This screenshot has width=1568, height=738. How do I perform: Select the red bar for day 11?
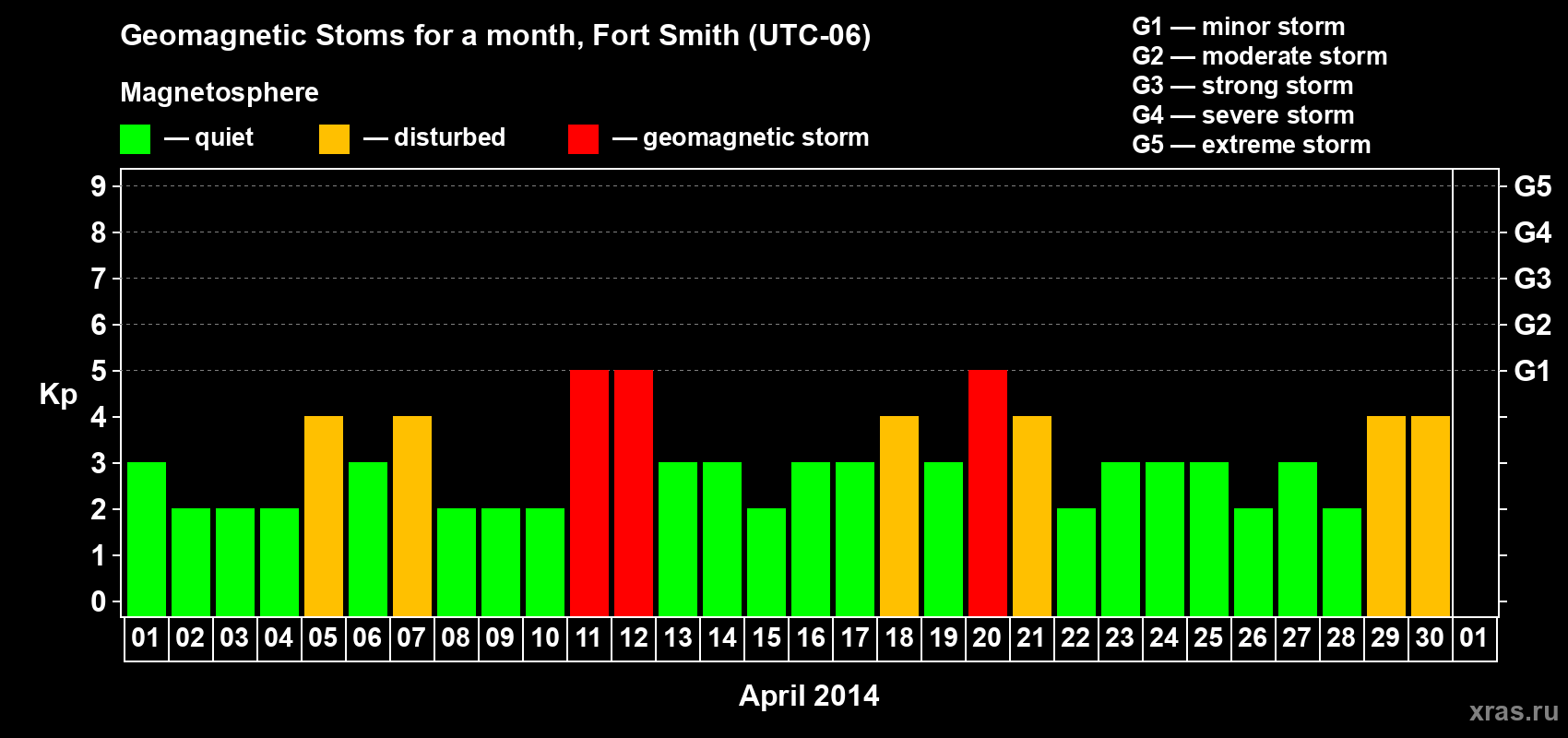[x=589, y=494]
